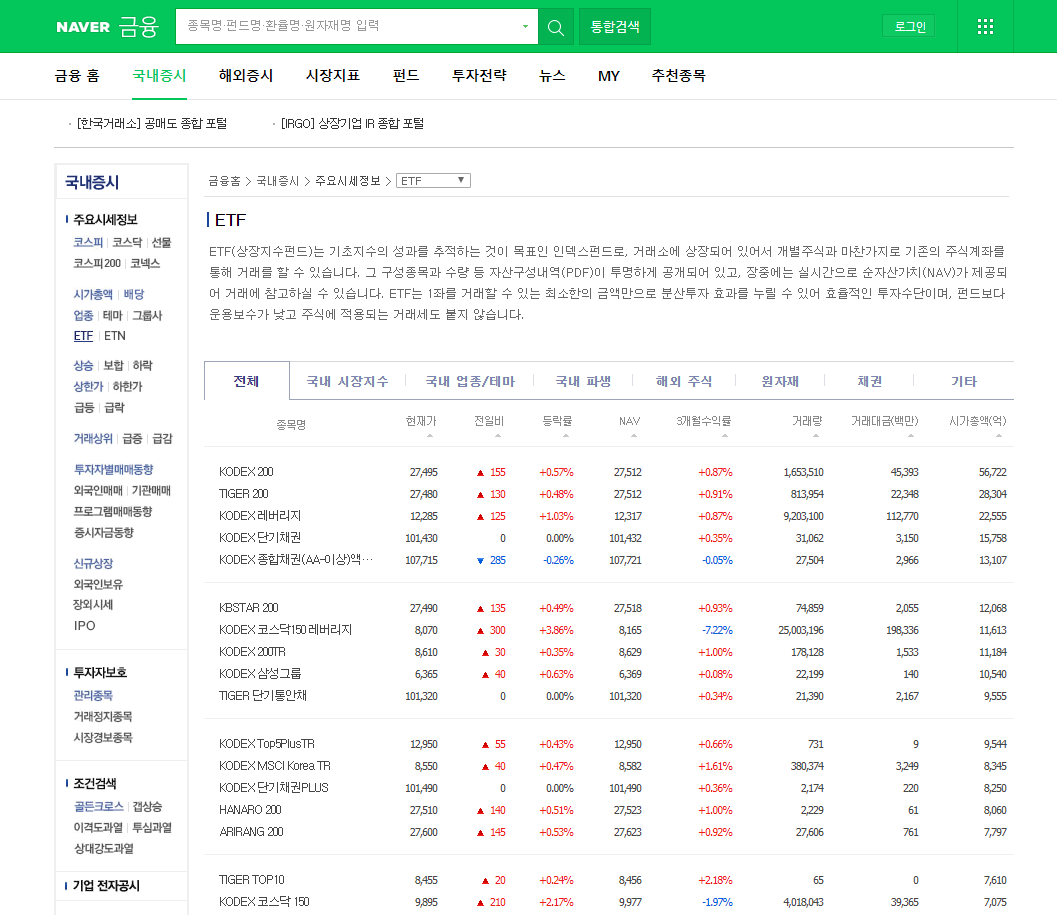Sort by 전일비 column arrow
The height and width of the screenshot is (915, 1057).
(x=498, y=436)
